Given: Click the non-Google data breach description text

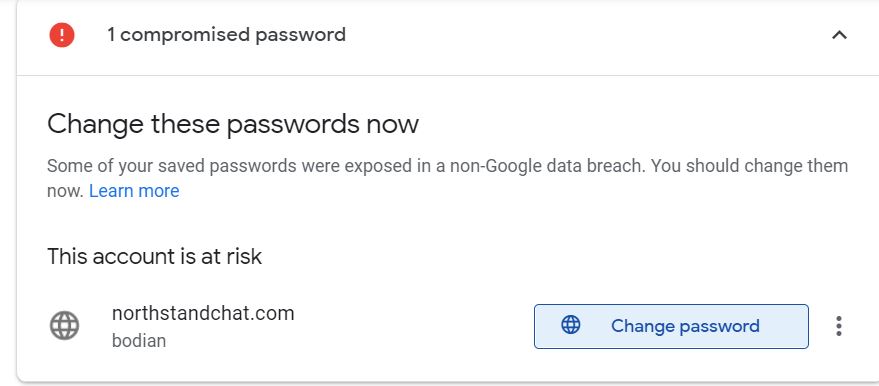Looking at the screenshot, I should (447, 179).
